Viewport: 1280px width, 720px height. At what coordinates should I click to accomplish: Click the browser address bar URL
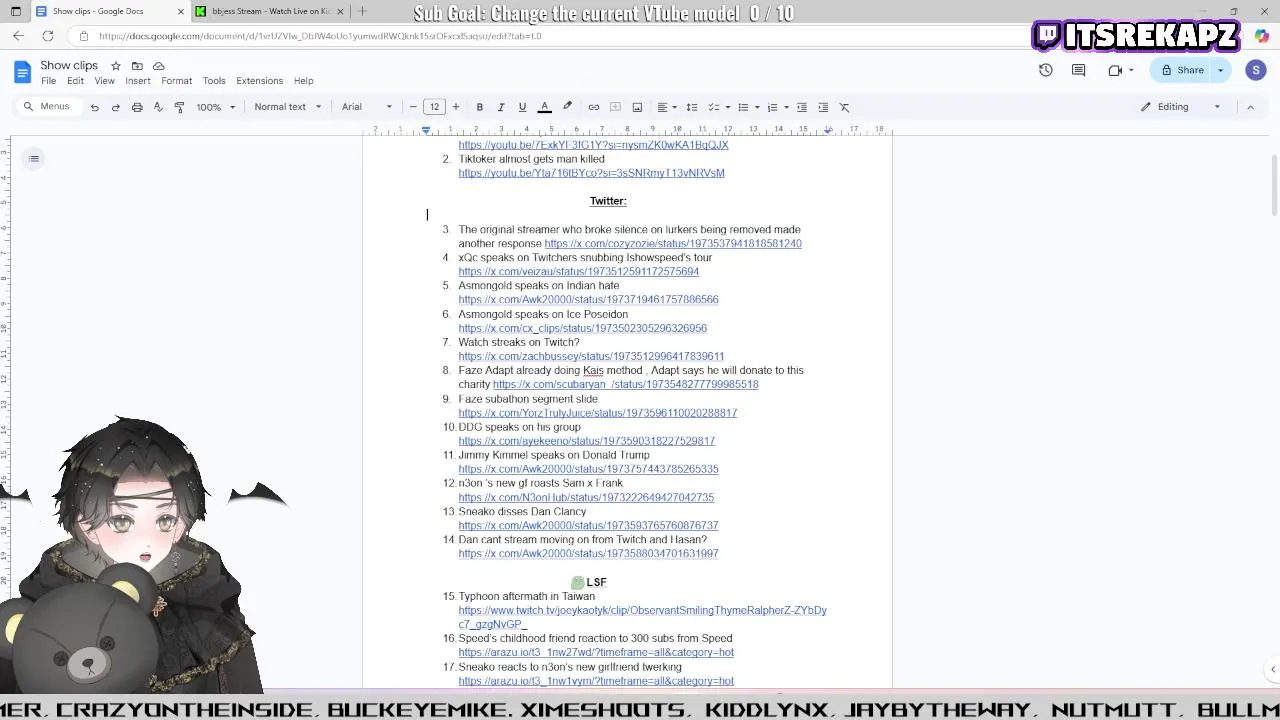[320, 36]
